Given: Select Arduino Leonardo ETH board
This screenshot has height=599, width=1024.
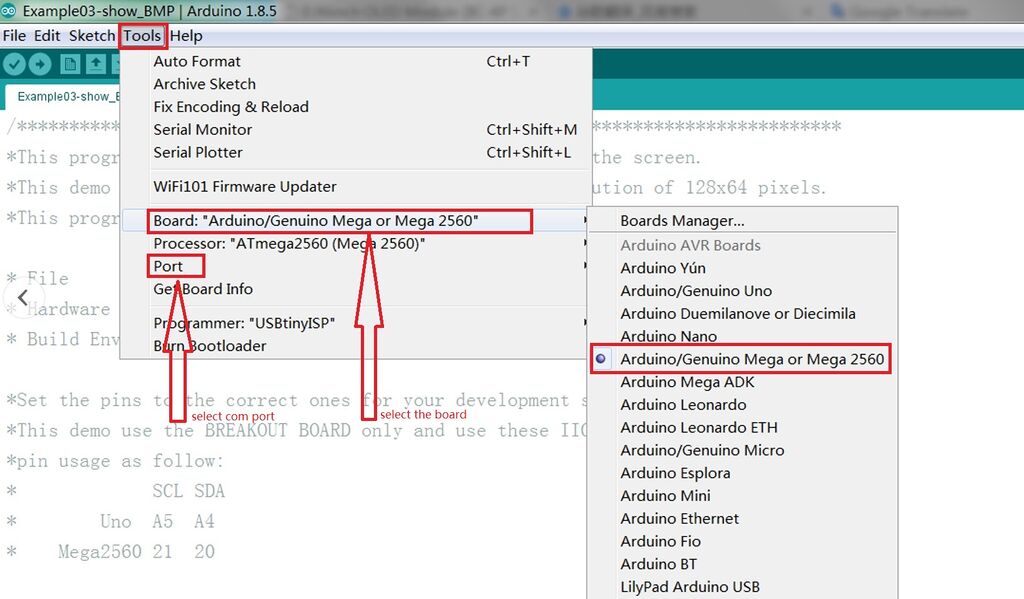Looking at the screenshot, I should [x=698, y=428].
